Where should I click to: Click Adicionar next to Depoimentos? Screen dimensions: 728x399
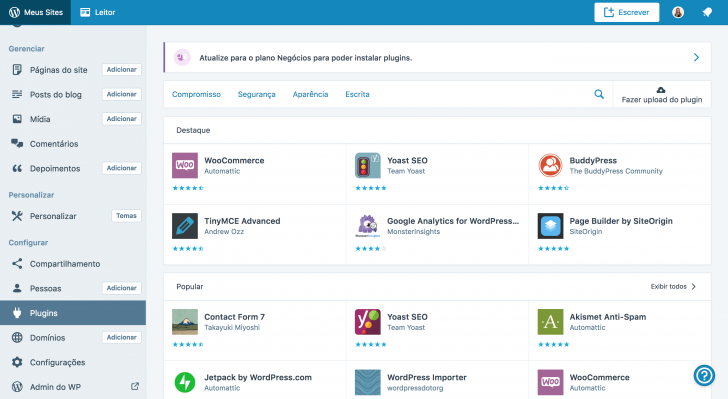122,168
